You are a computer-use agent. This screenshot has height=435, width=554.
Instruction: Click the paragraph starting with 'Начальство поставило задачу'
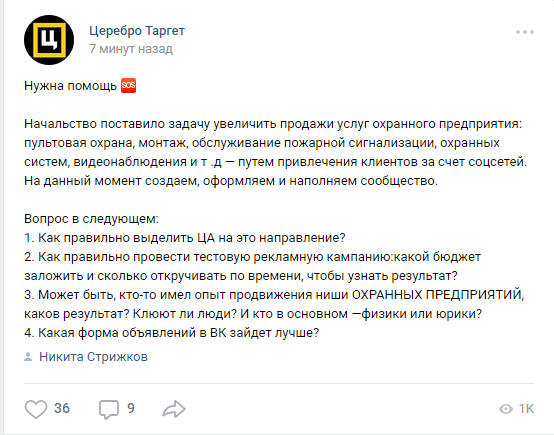[275, 152]
